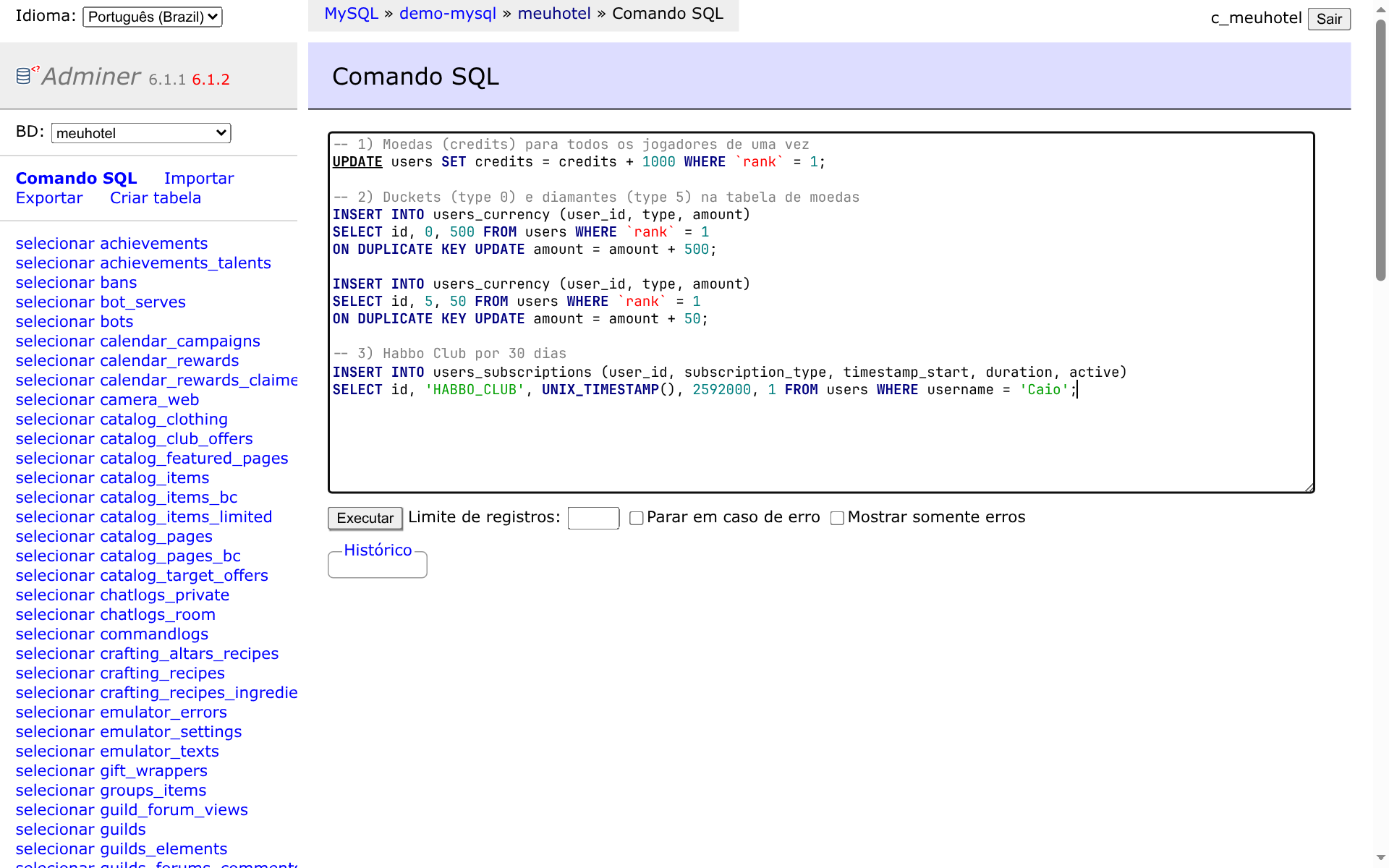Click the MySQL breadcrumb link
1389x868 pixels.
(x=352, y=14)
